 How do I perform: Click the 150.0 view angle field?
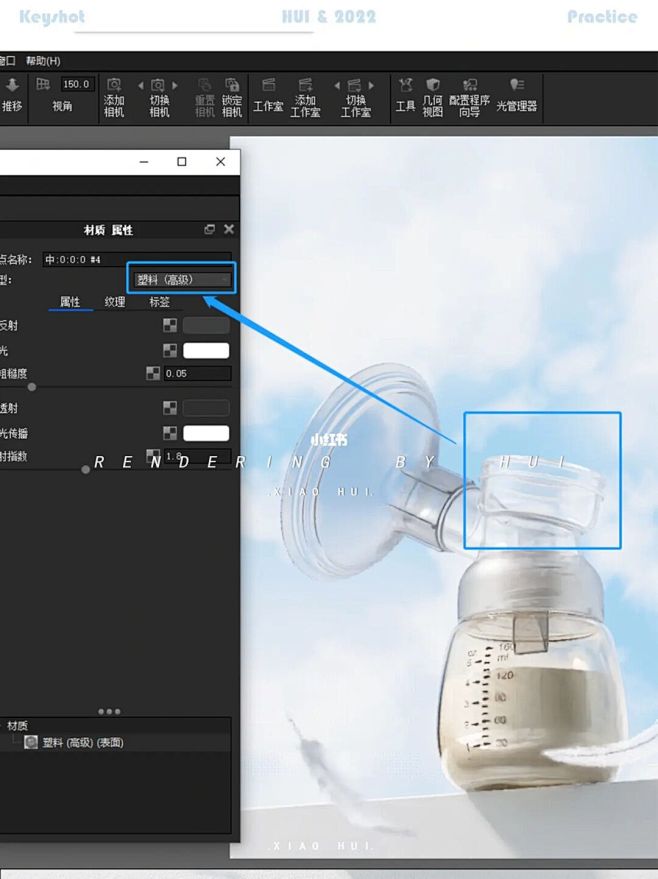pyautogui.click(x=76, y=84)
